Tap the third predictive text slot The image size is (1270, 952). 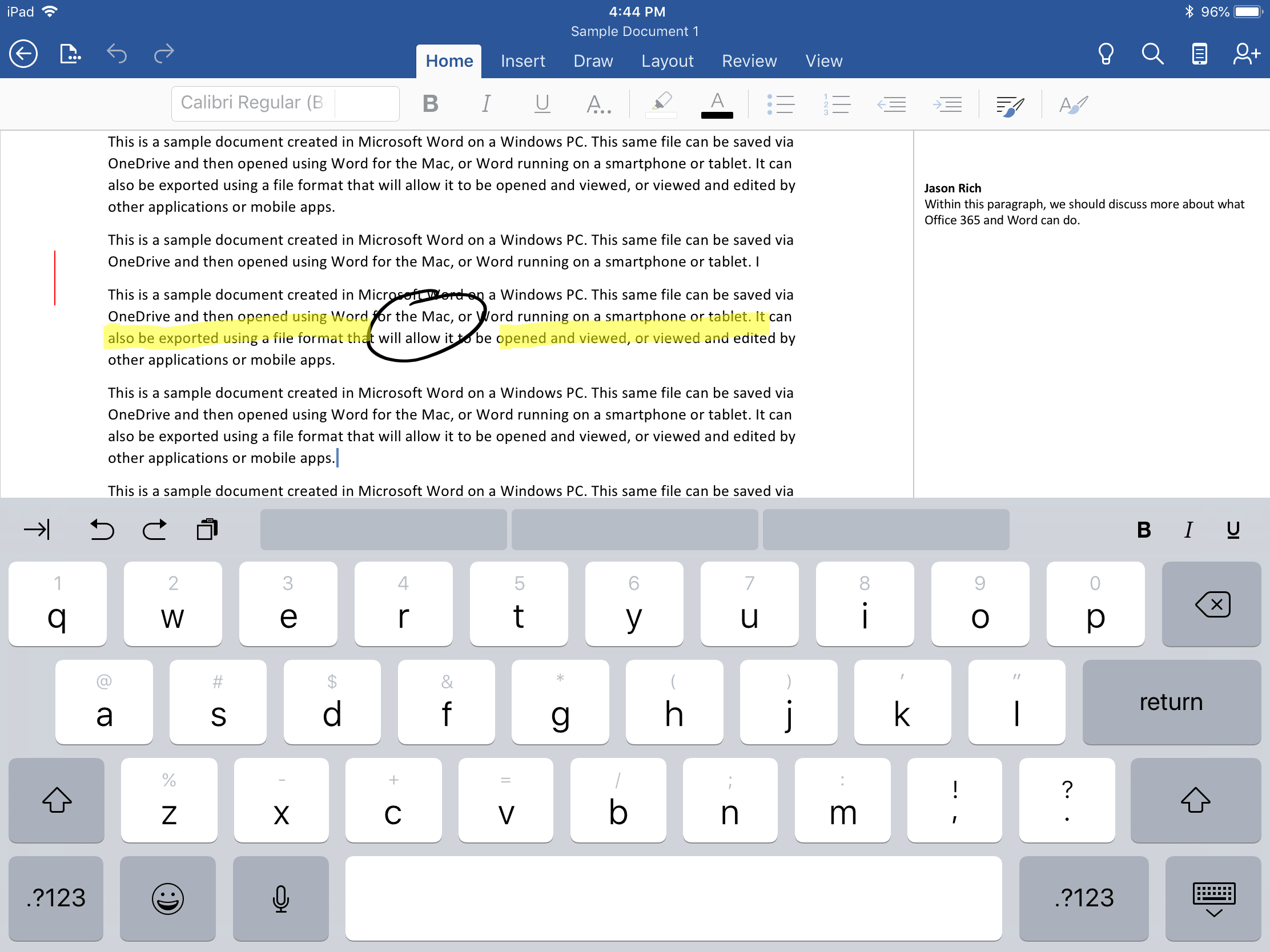coord(886,529)
